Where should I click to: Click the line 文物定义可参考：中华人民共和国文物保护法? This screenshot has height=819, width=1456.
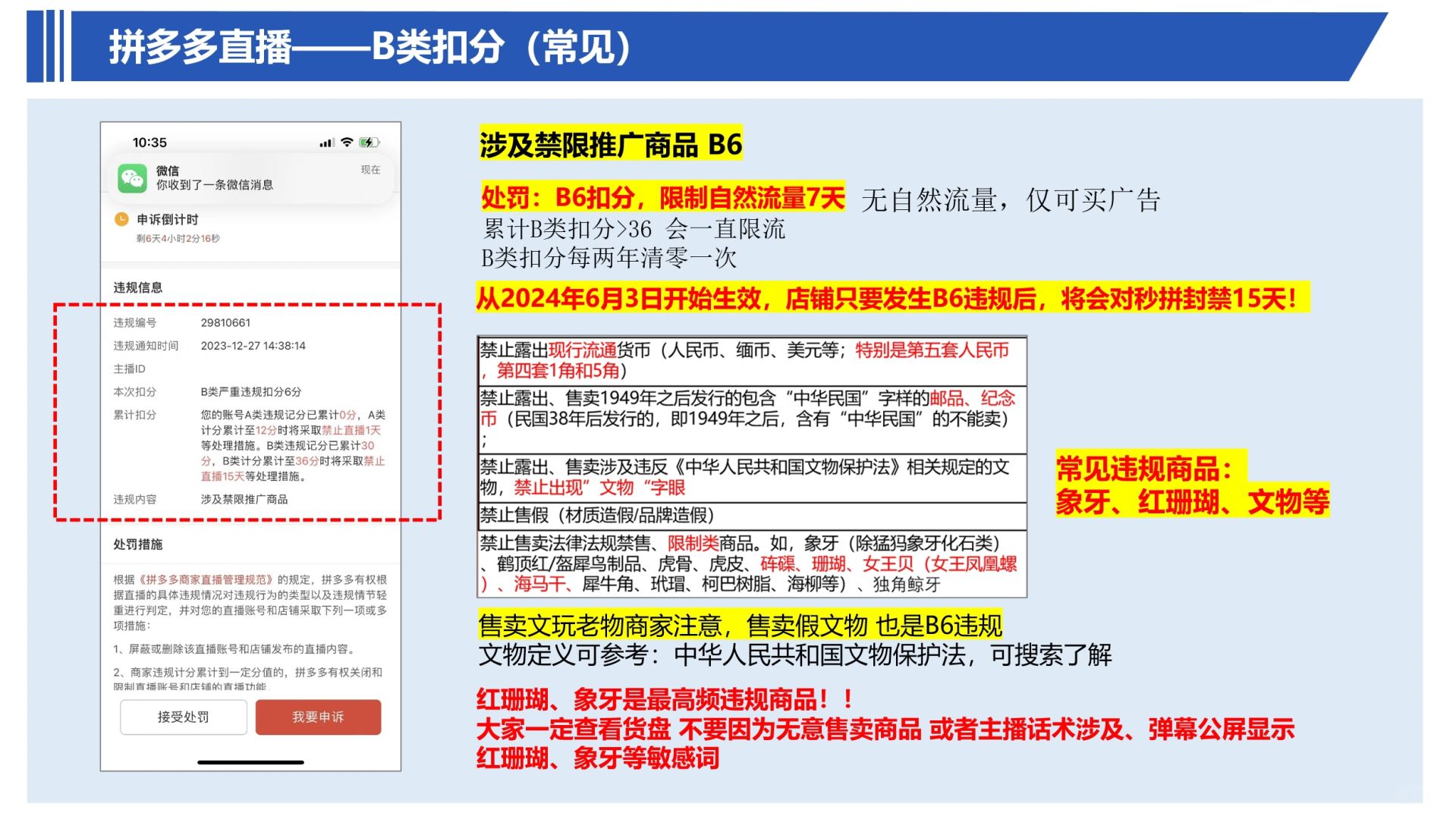(x=795, y=654)
